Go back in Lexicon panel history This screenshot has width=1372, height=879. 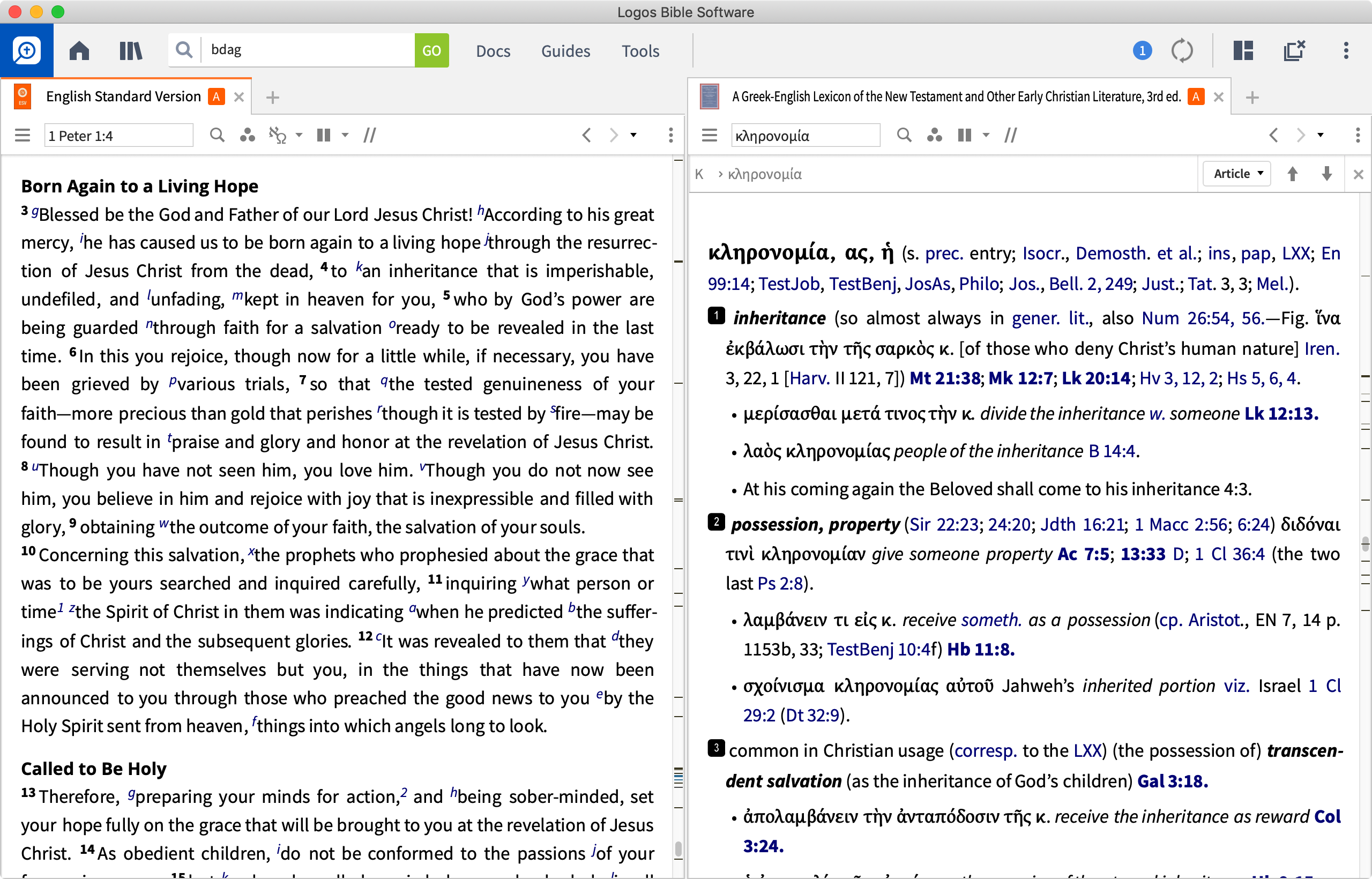(1273, 135)
